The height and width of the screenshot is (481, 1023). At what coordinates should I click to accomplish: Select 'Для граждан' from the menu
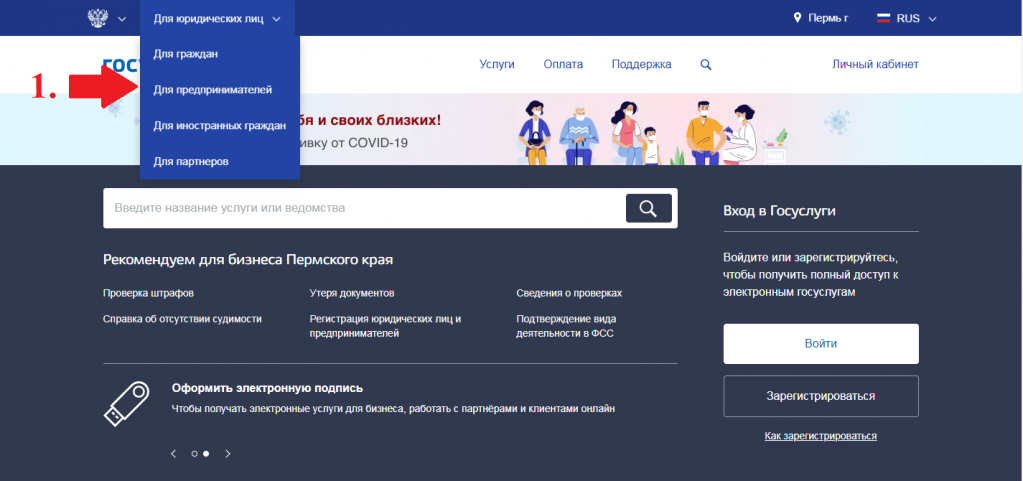(x=186, y=54)
